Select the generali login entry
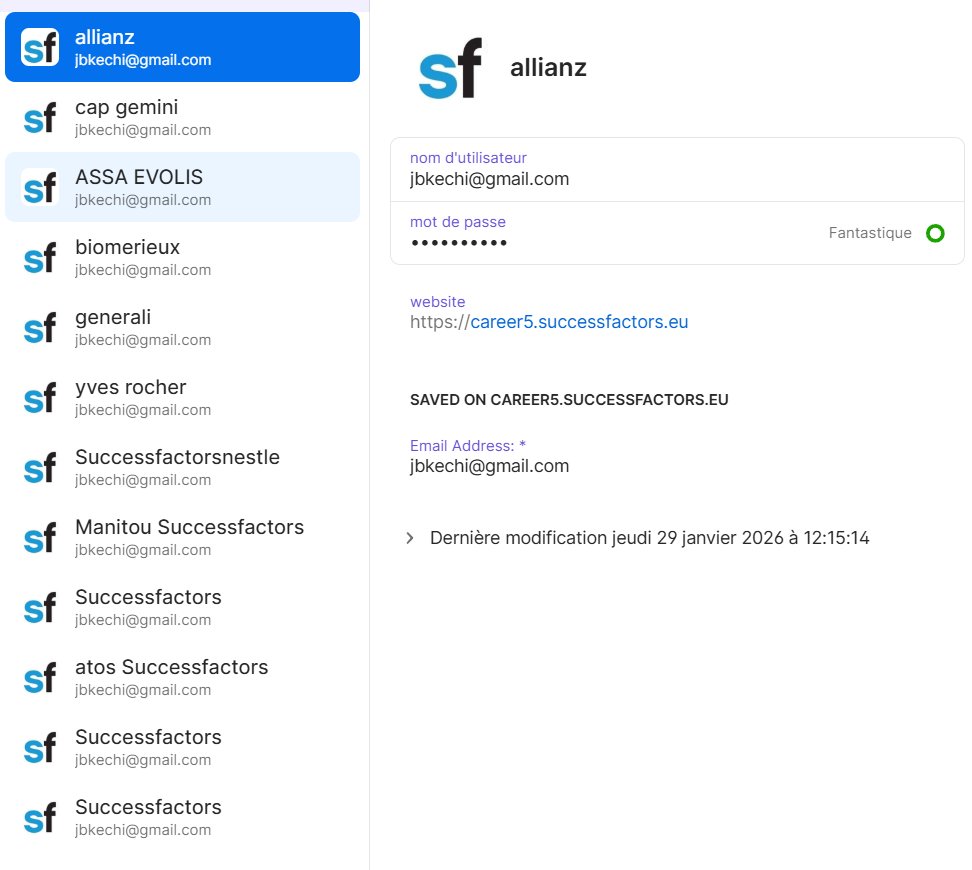 [182, 327]
